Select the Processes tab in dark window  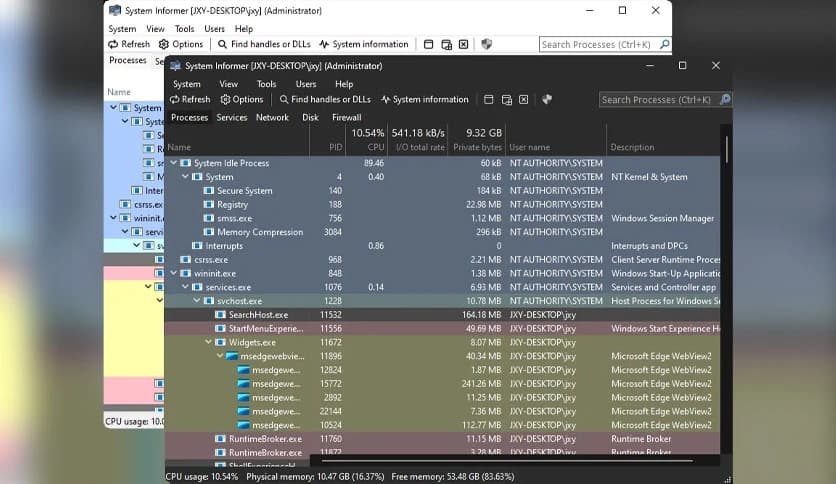189,117
